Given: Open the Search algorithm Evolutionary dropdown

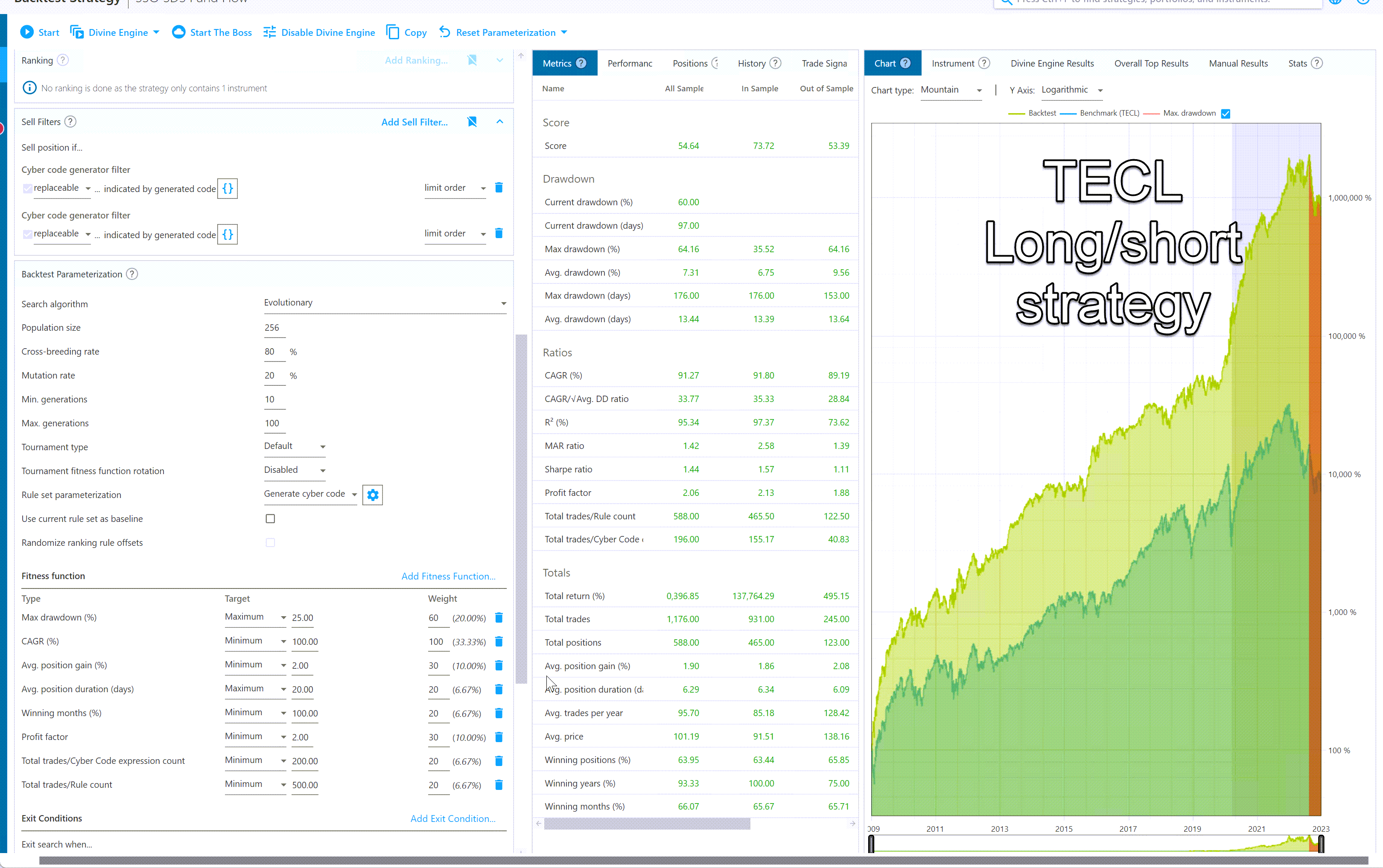Looking at the screenshot, I should tap(385, 303).
